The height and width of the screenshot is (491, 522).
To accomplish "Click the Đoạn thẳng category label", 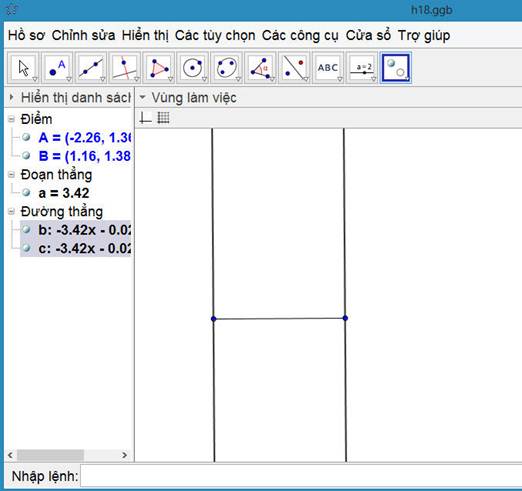I will 56,175.
